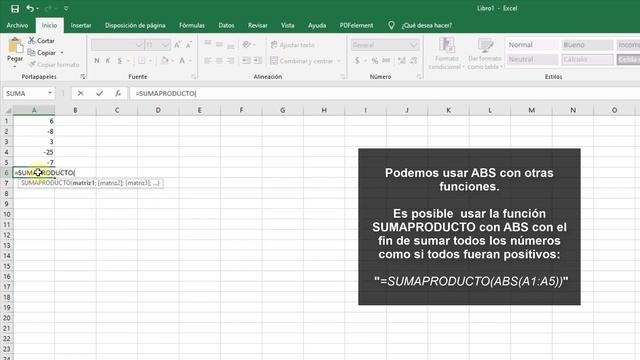Switch to the Insertar tab

(x=81, y=25)
